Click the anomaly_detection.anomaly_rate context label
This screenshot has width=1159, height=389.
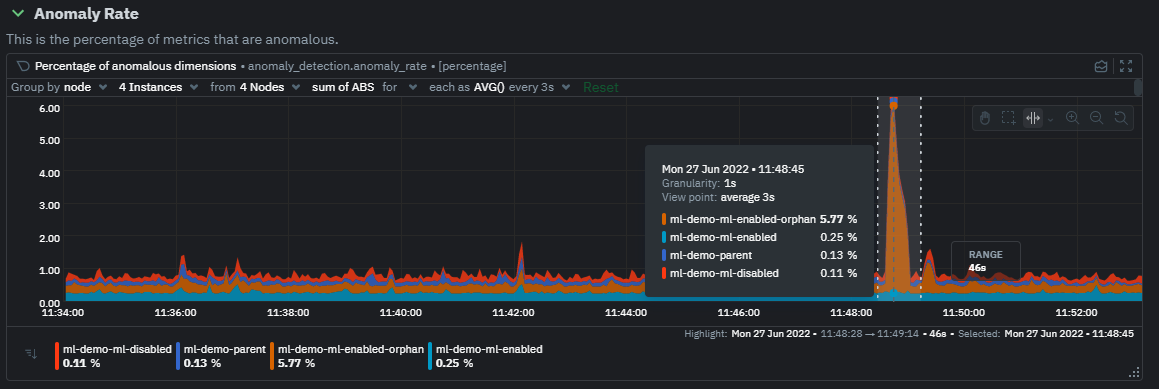click(337, 66)
